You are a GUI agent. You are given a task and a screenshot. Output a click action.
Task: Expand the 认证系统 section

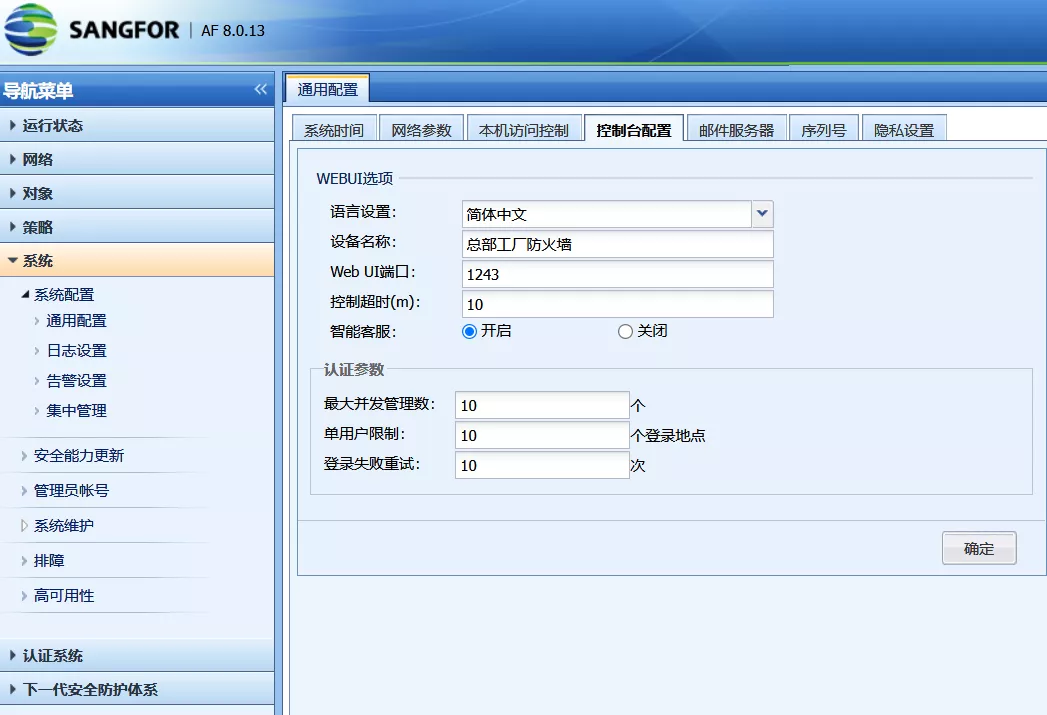(53, 656)
